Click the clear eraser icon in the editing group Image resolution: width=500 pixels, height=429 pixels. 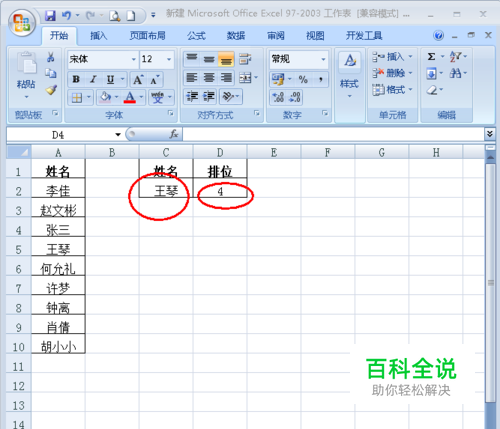(432, 90)
